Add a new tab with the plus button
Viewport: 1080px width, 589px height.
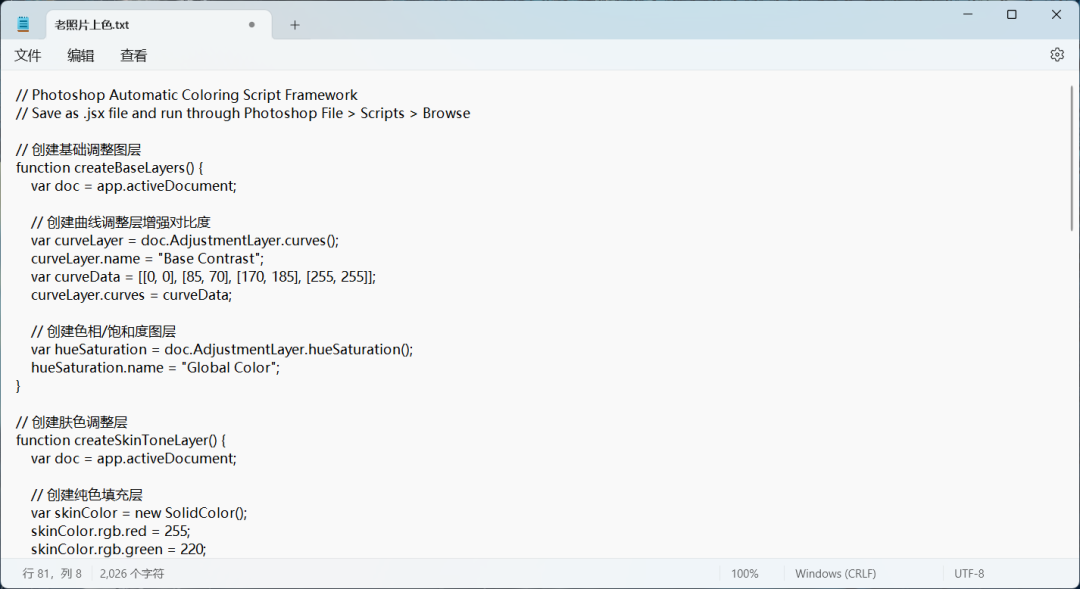click(295, 25)
